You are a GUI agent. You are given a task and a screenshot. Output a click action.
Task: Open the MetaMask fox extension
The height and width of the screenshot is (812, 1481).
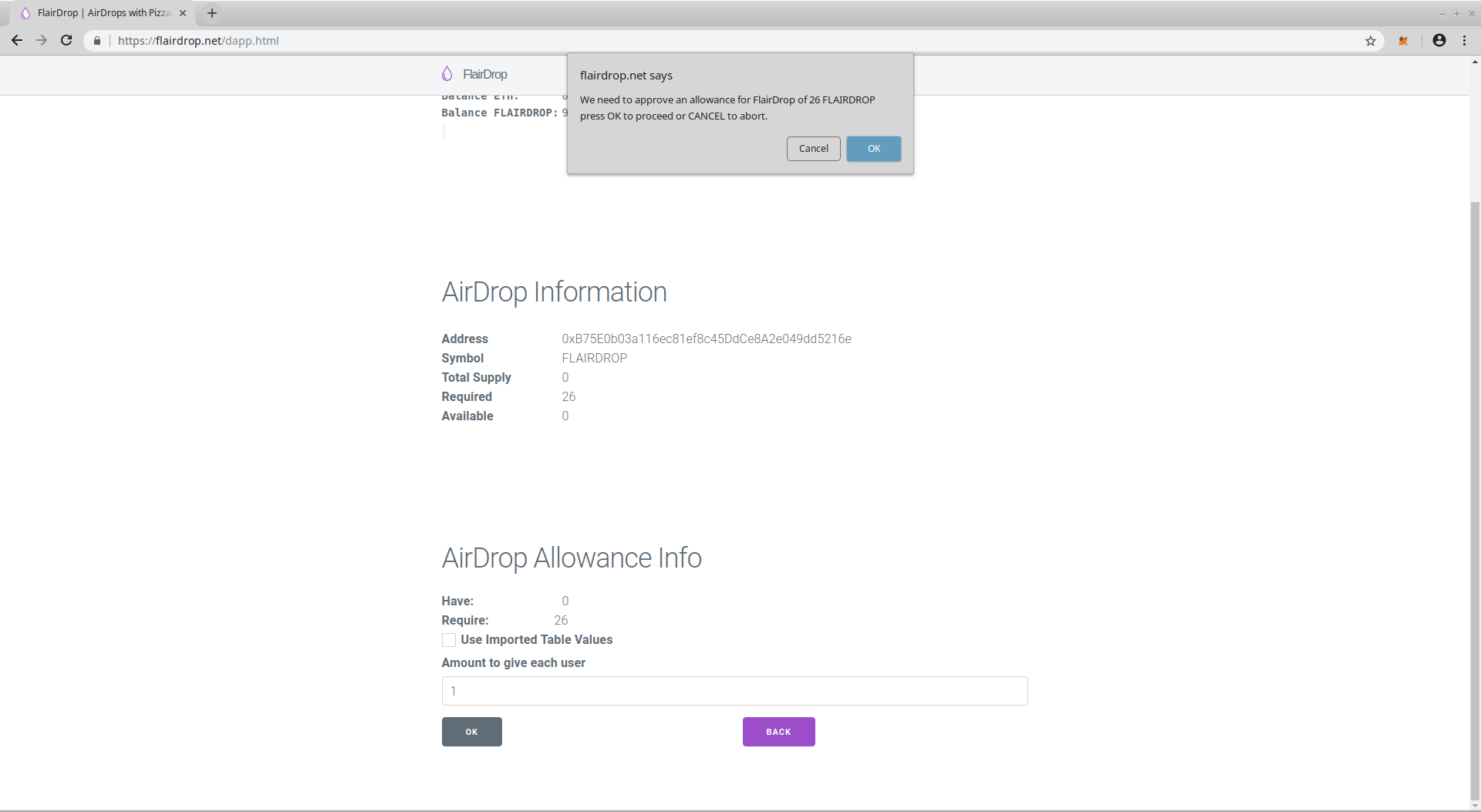(x=1403, y=41)
